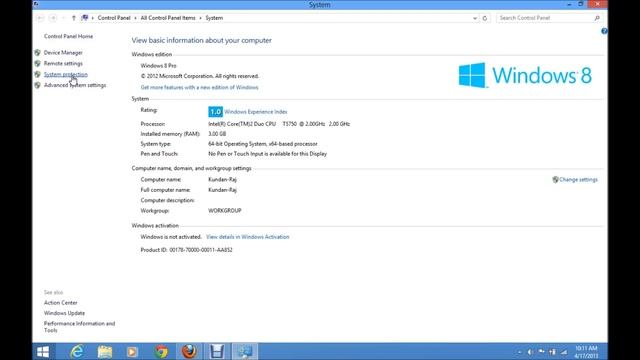Image resolution: width=640 pixels, height=360 pixels.
Task: View details in Windows Activation
Action: point(248,237)
